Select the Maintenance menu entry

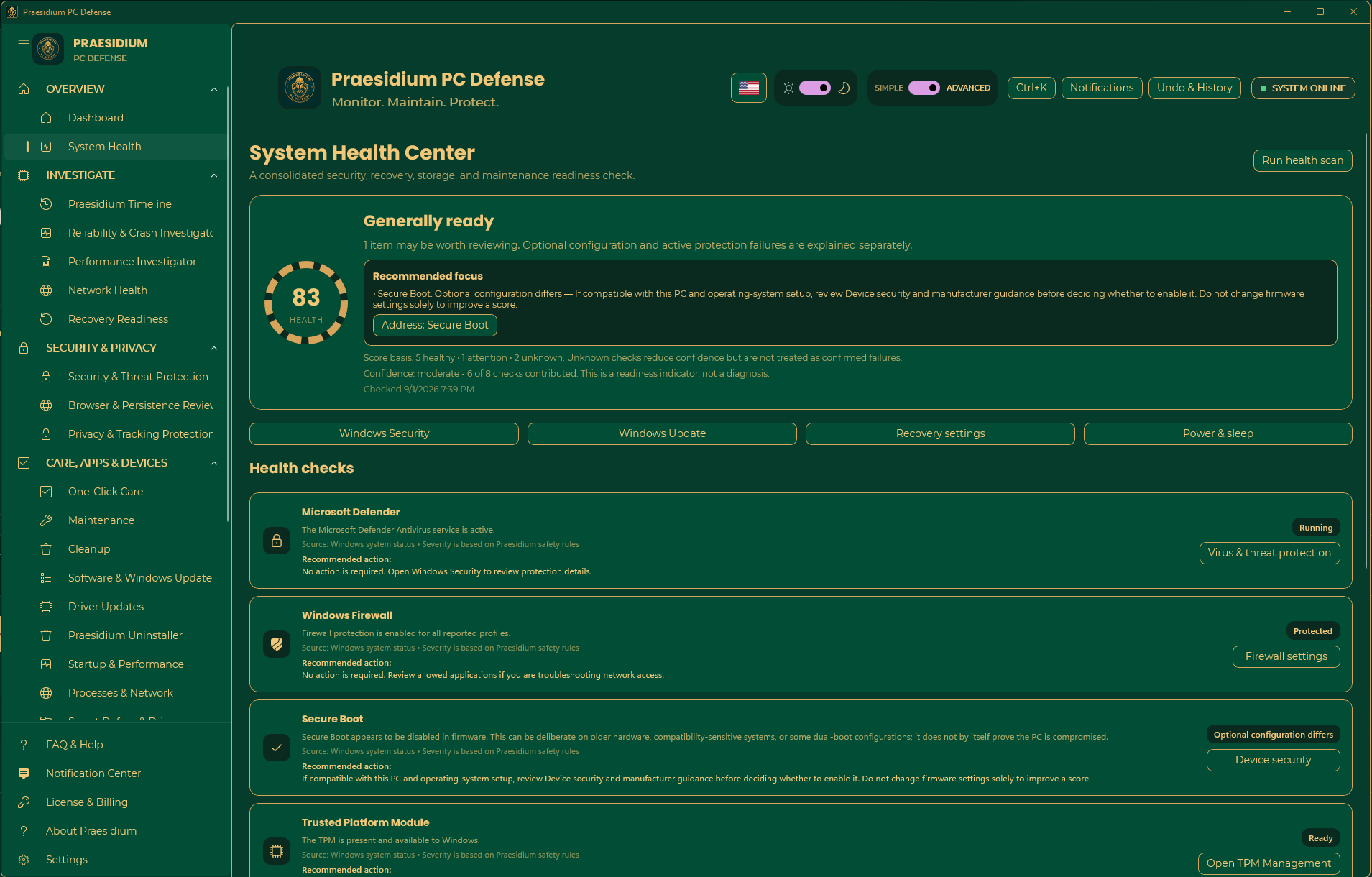115,520
